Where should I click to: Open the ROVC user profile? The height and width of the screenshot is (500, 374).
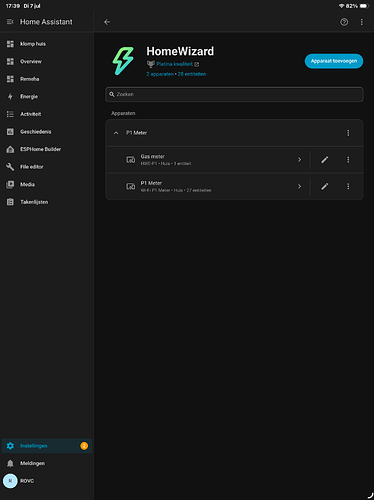coord(47,481)
